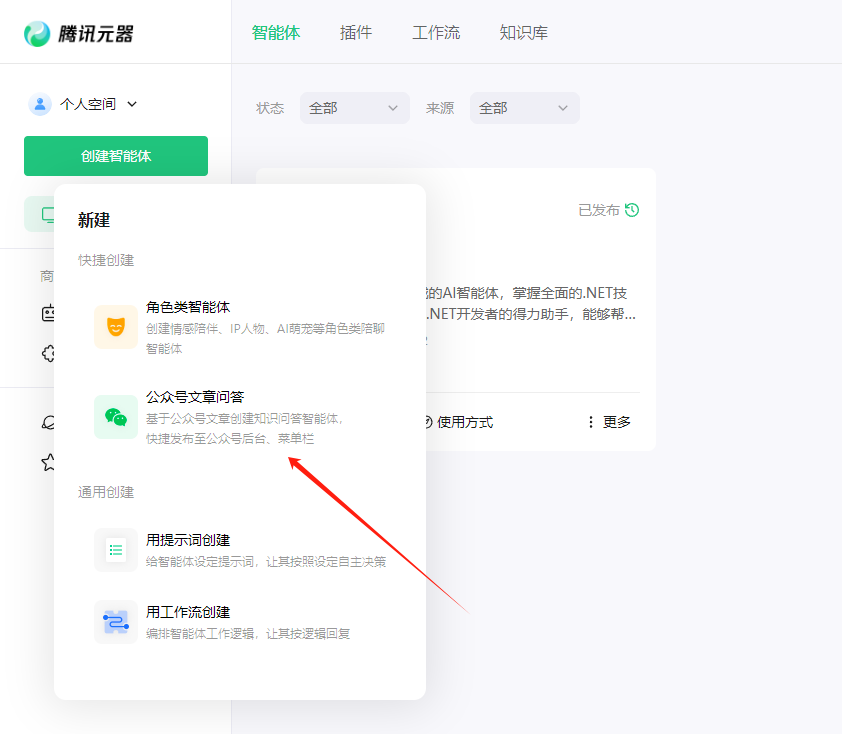Click the 通用创建 section label
The height and width of the screenshot is (734, 842).
(x=106, y=492)
